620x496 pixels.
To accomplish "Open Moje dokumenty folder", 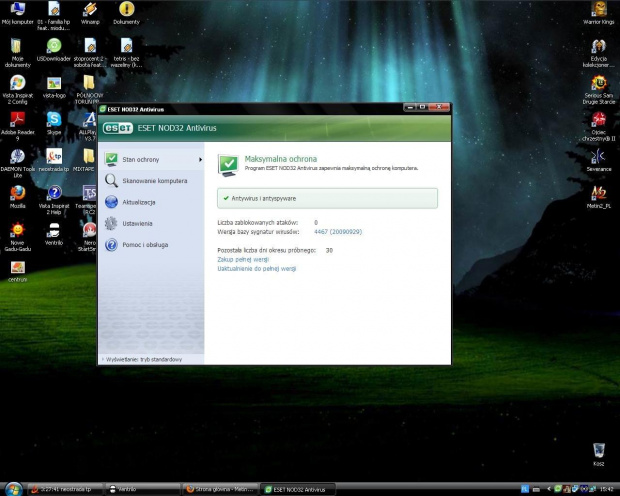I will (17, 53).
